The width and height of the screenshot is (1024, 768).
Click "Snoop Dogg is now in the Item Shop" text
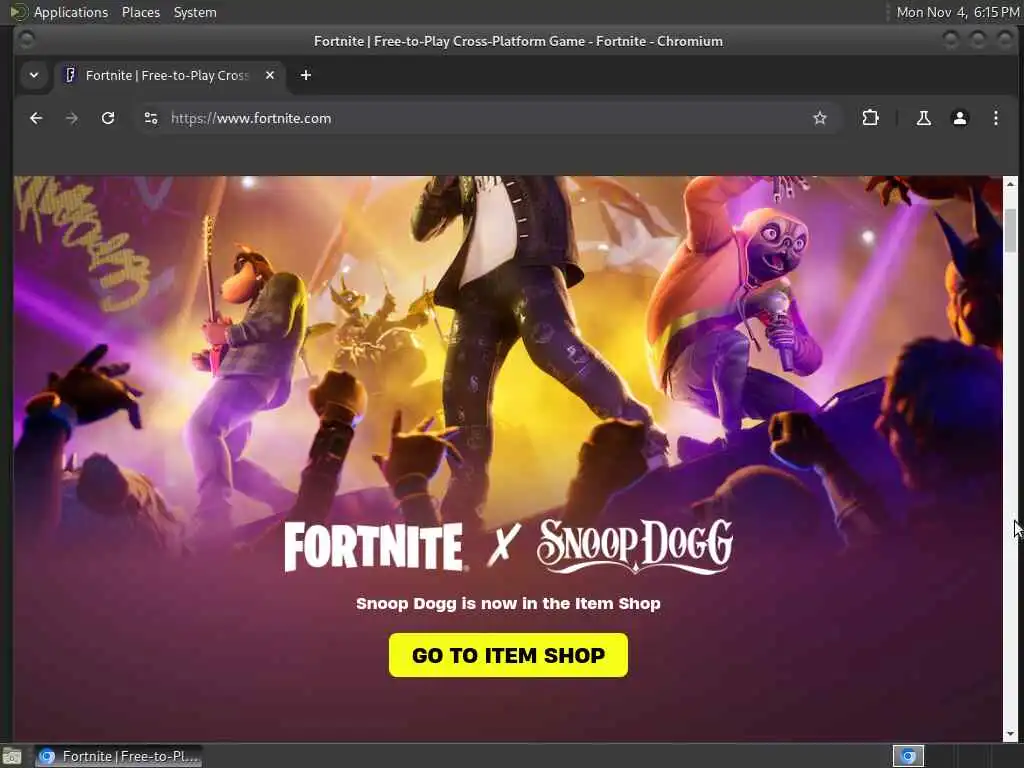click(508, 603)
